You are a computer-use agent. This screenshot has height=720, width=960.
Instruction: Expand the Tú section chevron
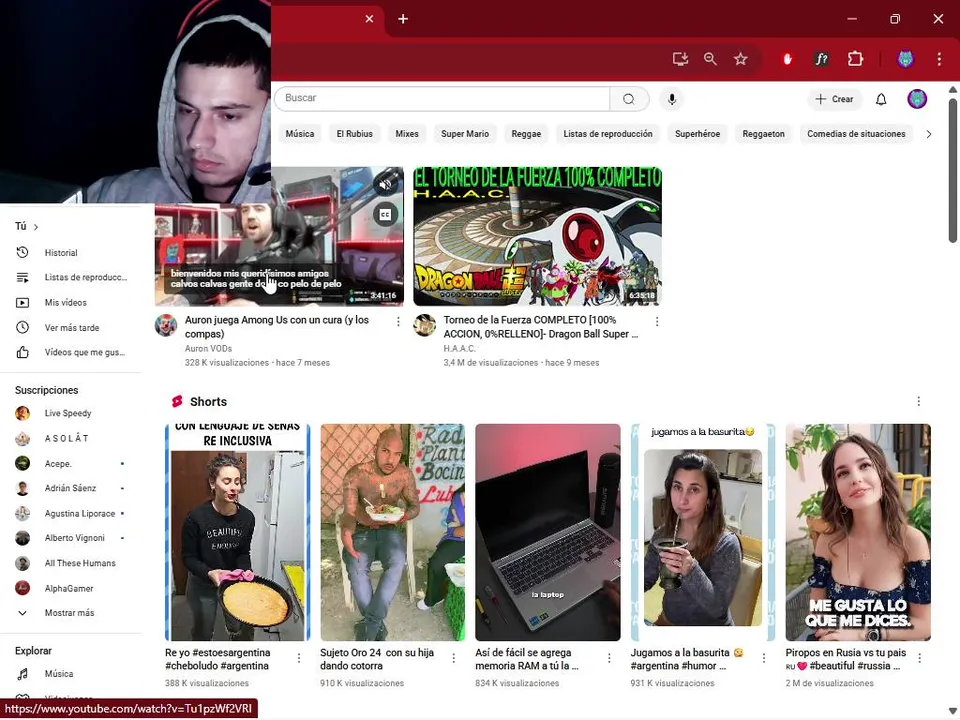36,227
